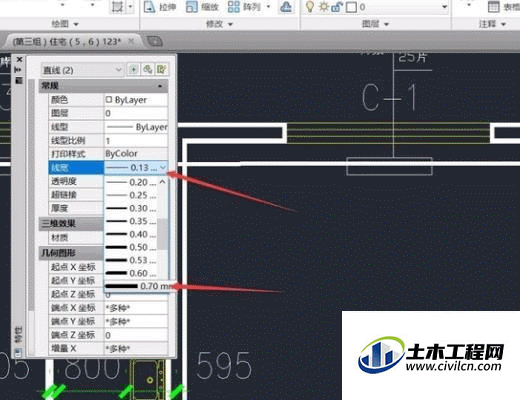
Task: Open the 直线 (2) object type dropdown
Action: point(82,70)
